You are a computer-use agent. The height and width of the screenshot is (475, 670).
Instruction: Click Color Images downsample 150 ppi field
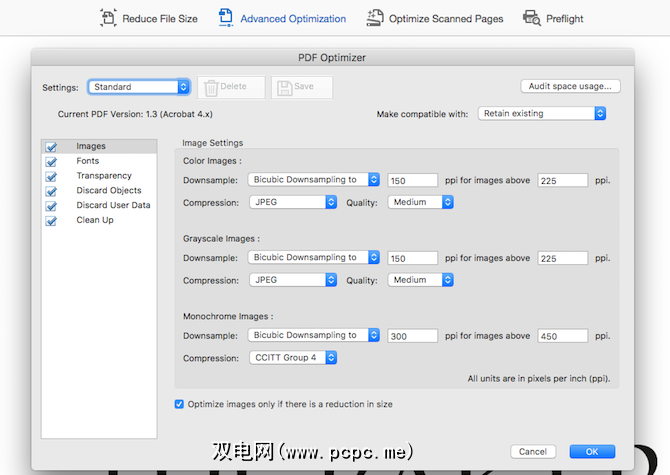click(x=412, y=180)
